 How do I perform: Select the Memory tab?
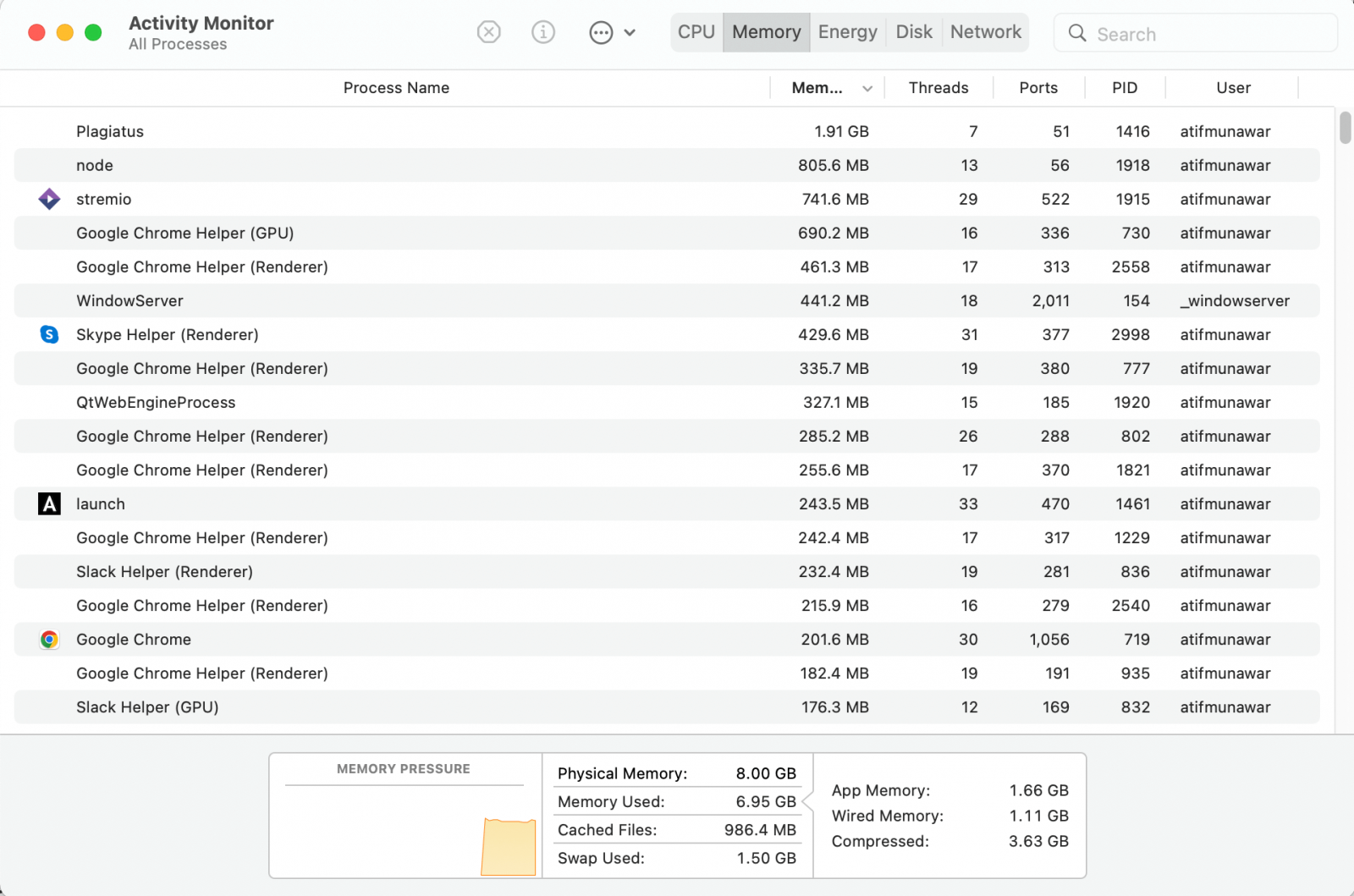coord(765,31)
